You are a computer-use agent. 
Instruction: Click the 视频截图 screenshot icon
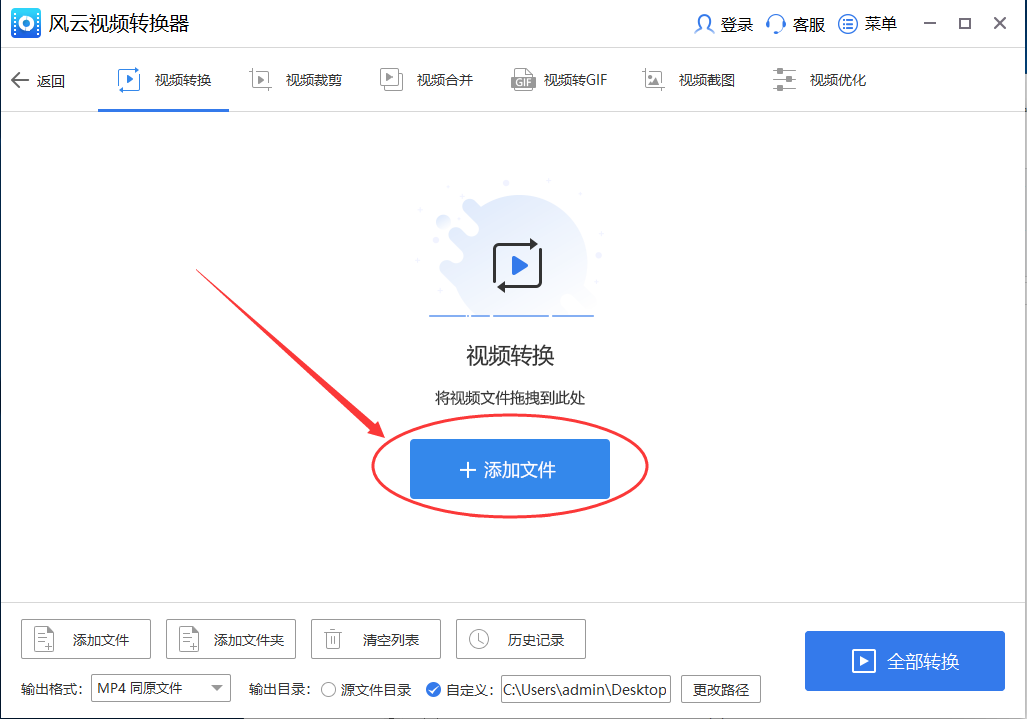pyautogui.click(x=653, y=80)
